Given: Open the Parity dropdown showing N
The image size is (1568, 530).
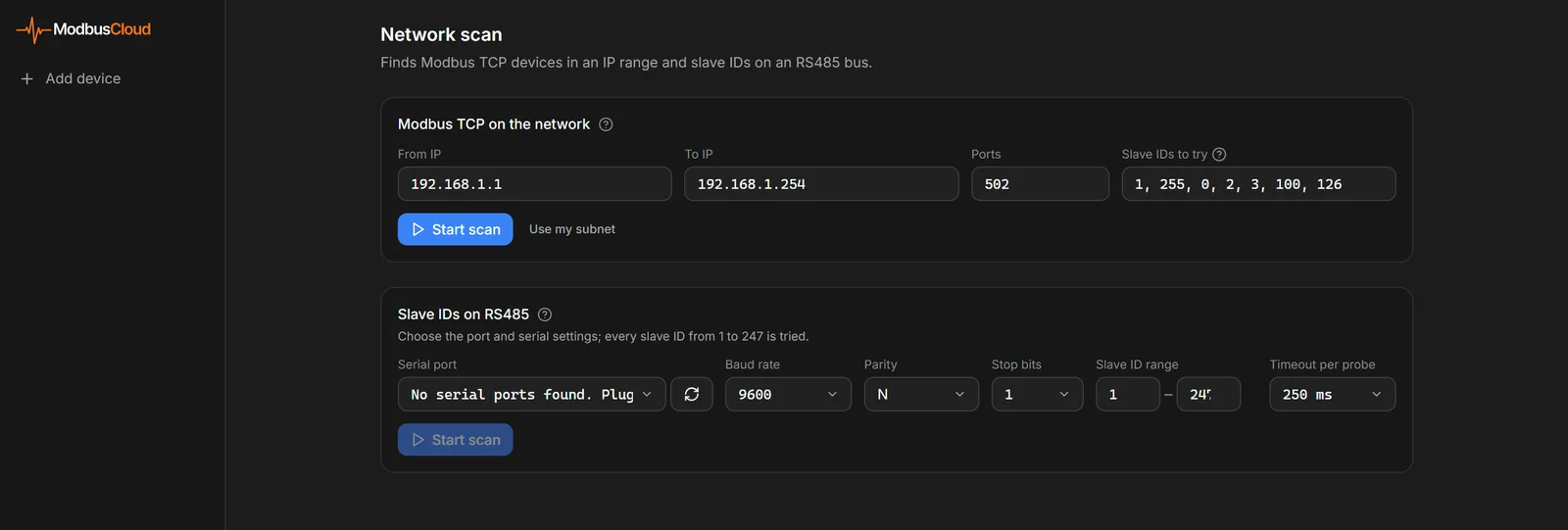Looking at the screenshot, I should click(921, 394).
